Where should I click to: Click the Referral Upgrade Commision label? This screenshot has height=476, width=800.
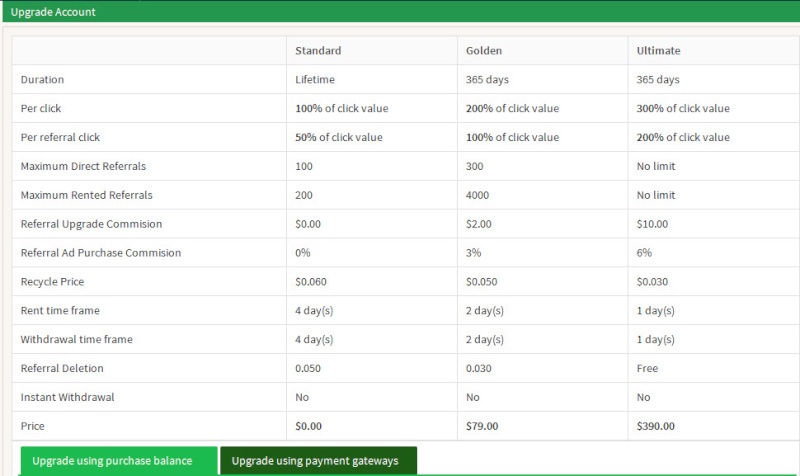pos(91,224)
